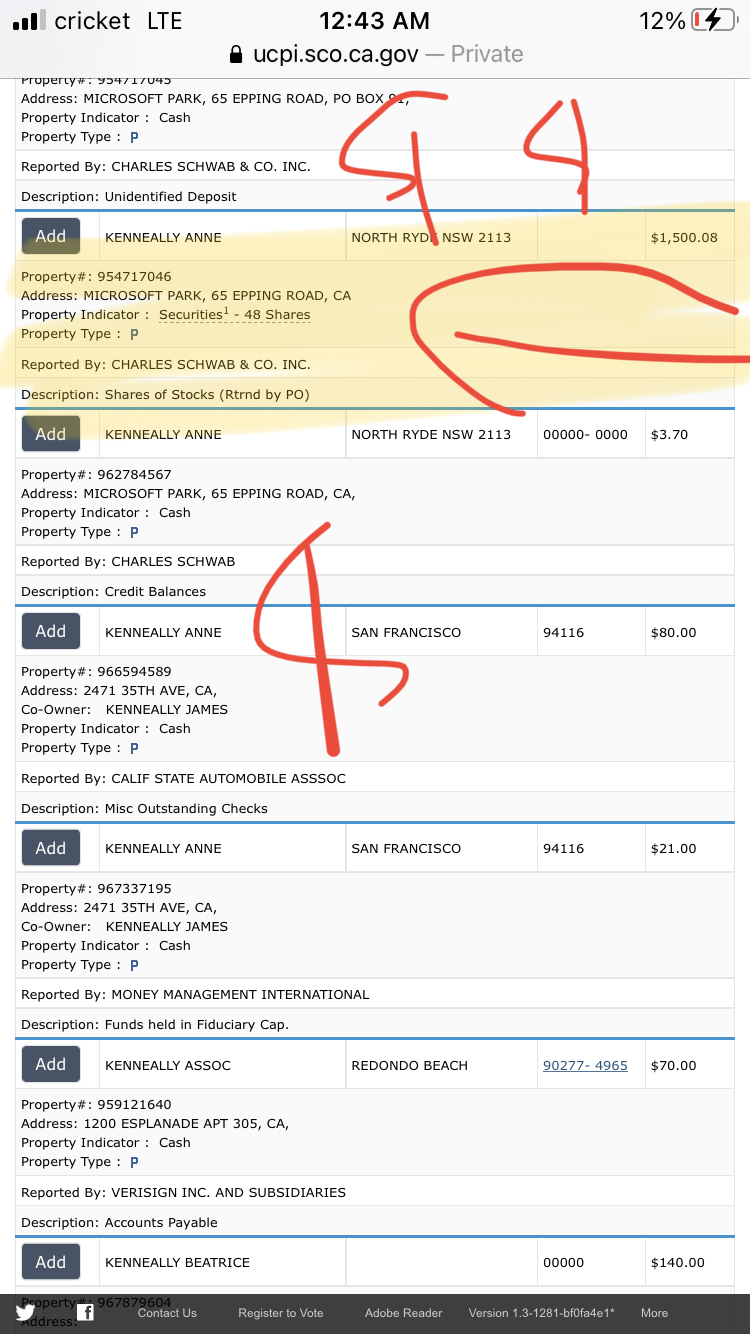Select the $80.00 amount cell

click(x=689, y=632)
